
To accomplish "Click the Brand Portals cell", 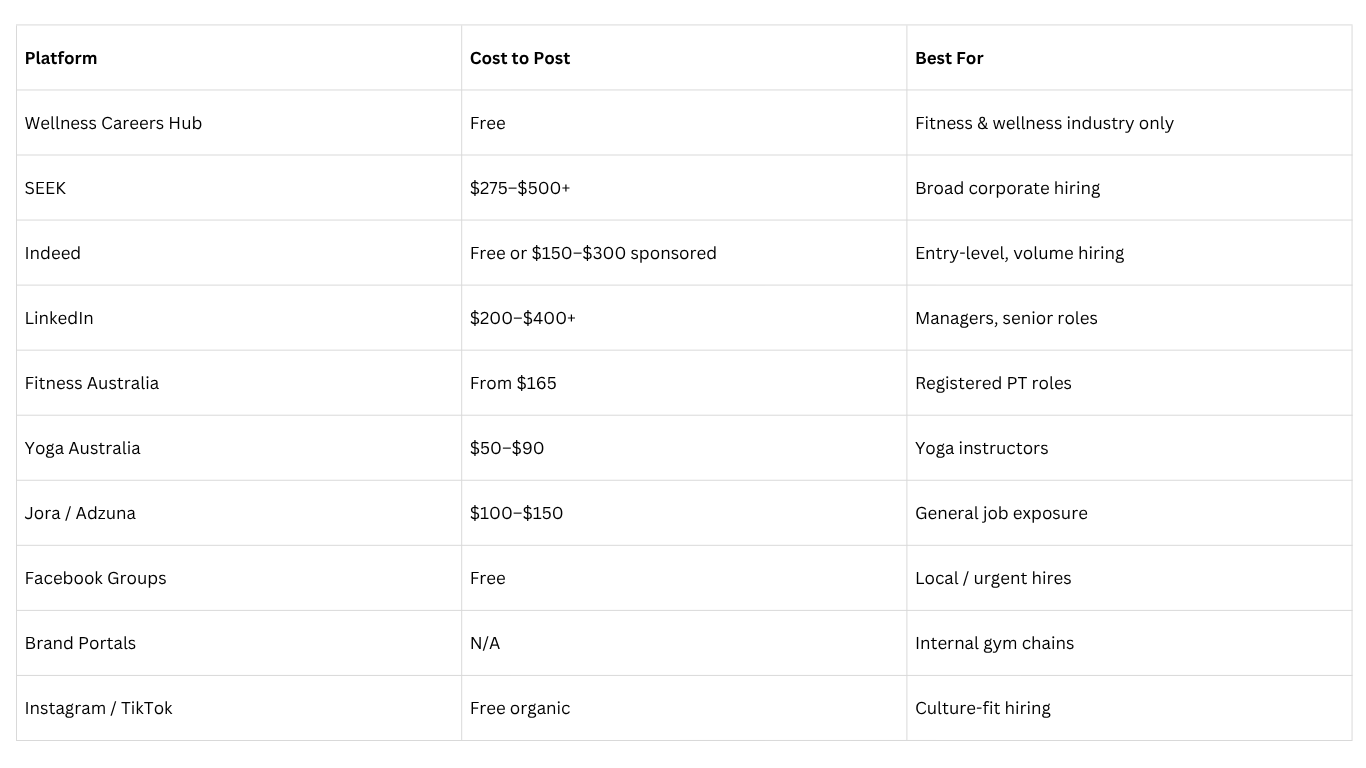I will (80, 643).
